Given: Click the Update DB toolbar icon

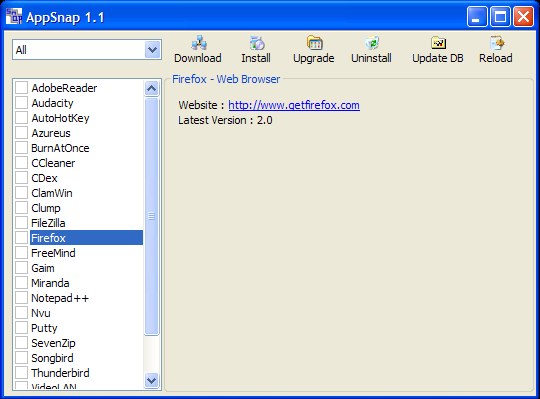Looking at the screenshot, I should click(x=438, y=43).
